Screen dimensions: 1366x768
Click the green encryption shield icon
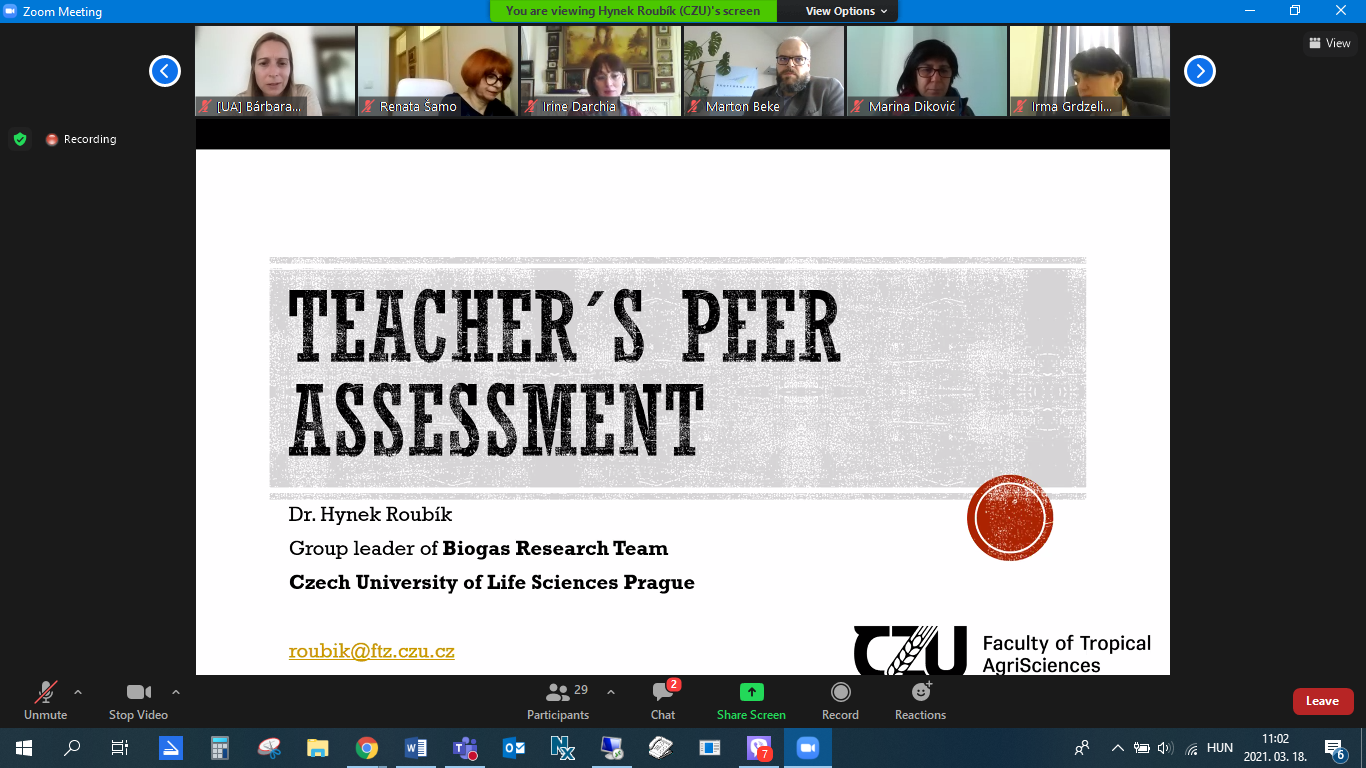[20, 139]
